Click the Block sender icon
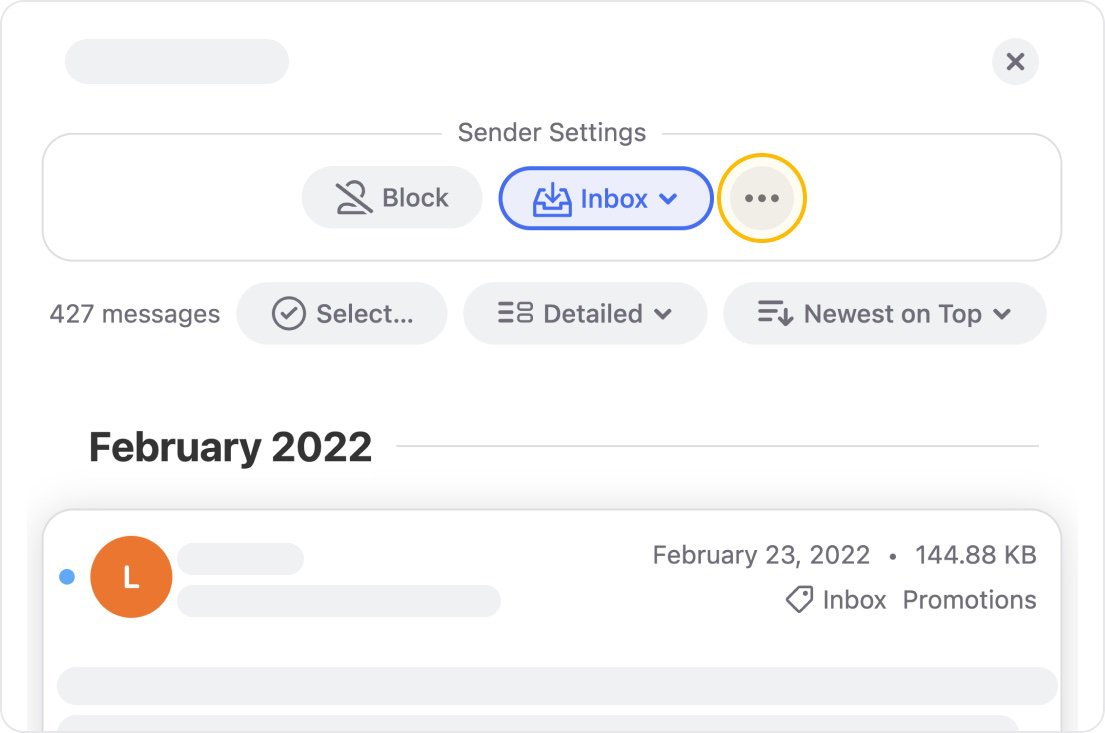The width and height of the screenshot is (1105, 733). (x=356, y=197)
